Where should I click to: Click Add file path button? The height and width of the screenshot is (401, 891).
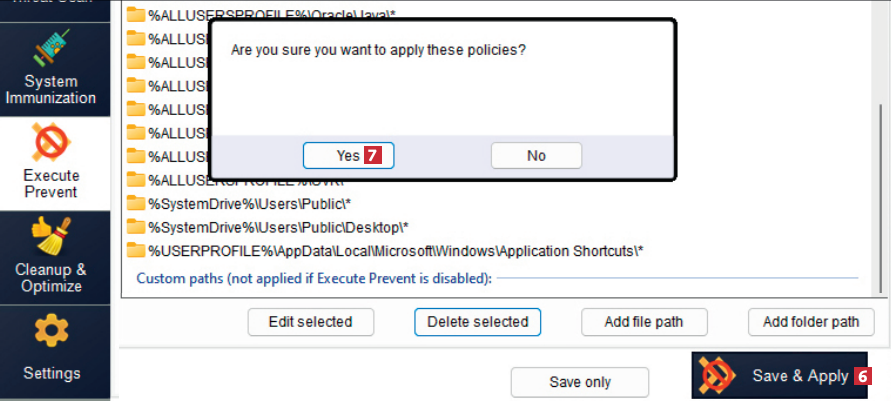tap(644, 322)
